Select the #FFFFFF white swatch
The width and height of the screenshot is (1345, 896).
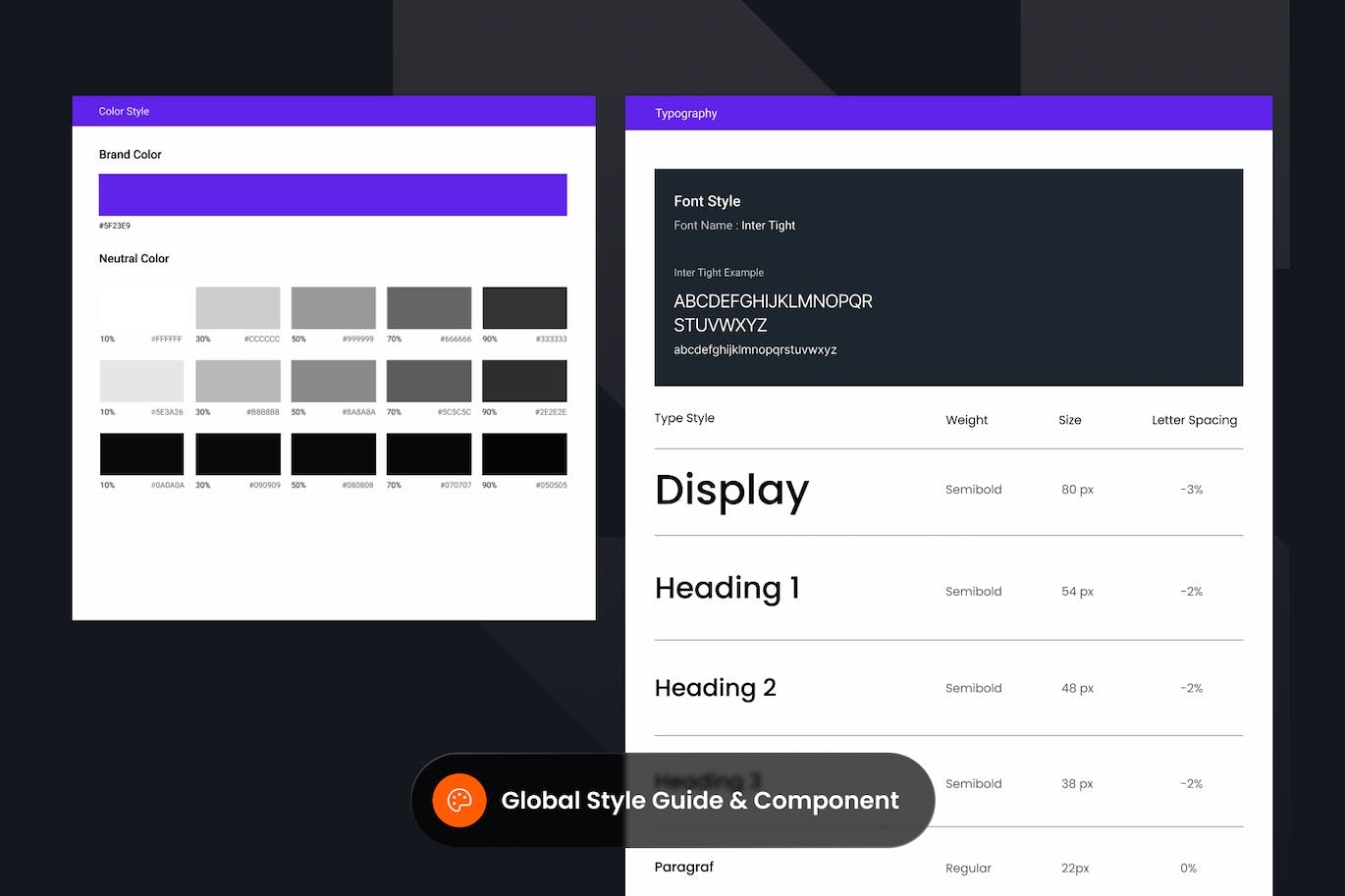141,308
